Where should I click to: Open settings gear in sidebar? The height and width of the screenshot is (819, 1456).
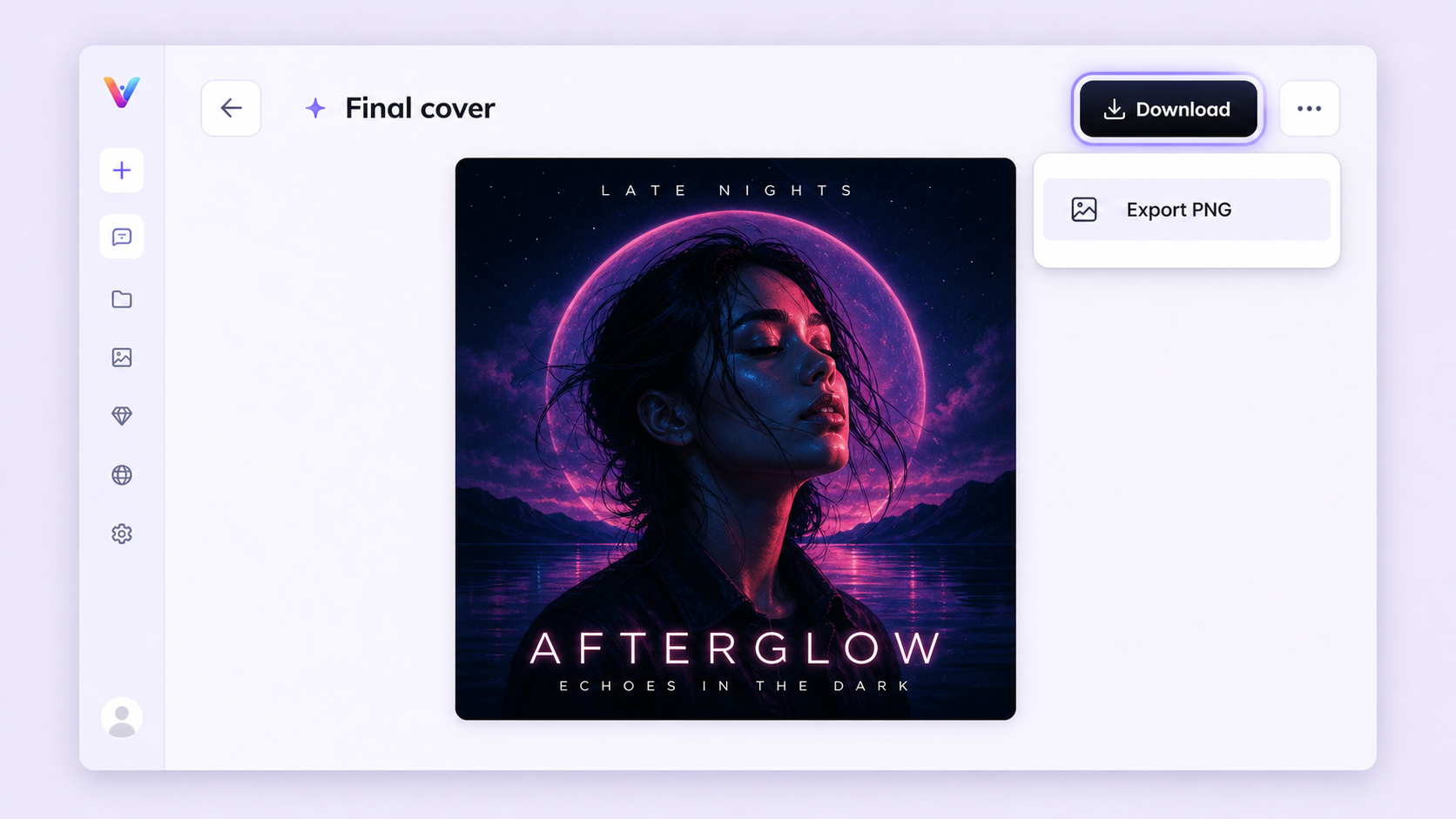(122, 534)
